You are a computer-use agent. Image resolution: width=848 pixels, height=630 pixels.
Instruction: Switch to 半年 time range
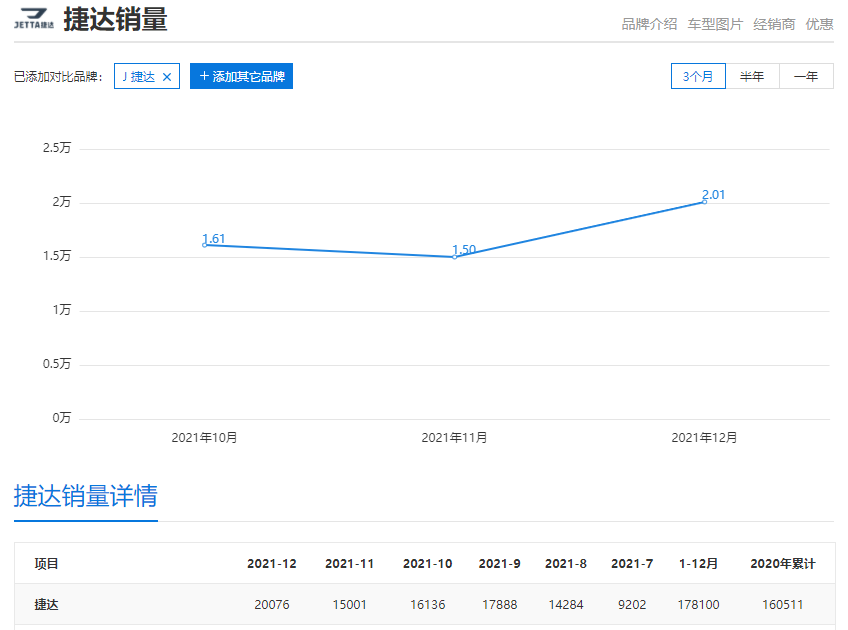pos(752,76)
